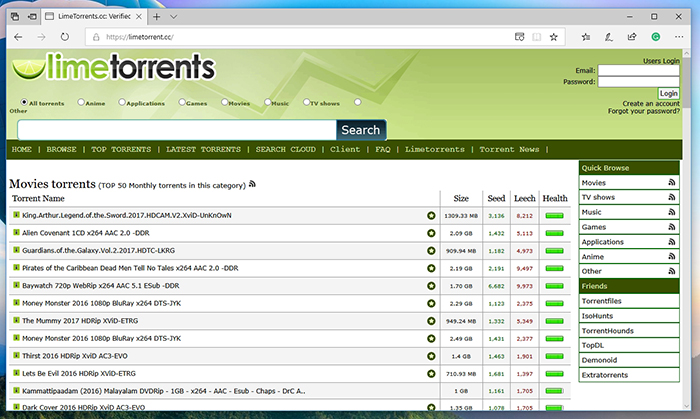Click the scroll down arrow of page scrollbar
The width and height of the screenshot is (700, 419).
[687, 406]
